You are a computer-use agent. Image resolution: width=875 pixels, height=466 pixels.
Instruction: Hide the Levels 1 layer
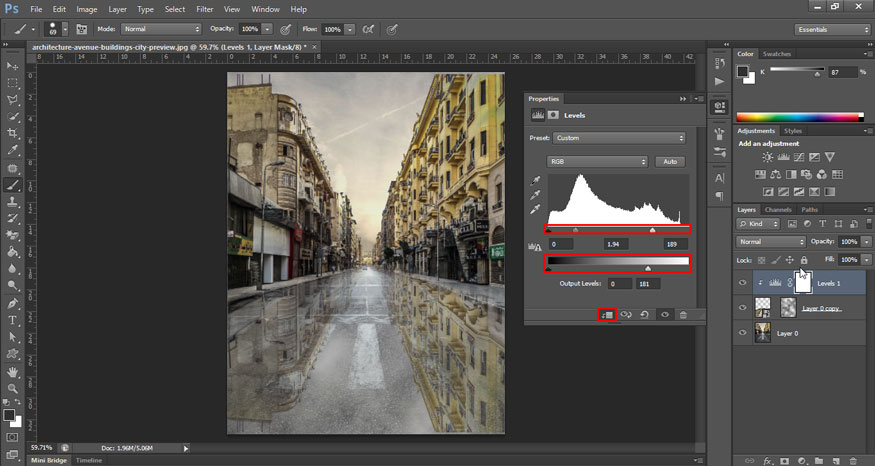743,283
